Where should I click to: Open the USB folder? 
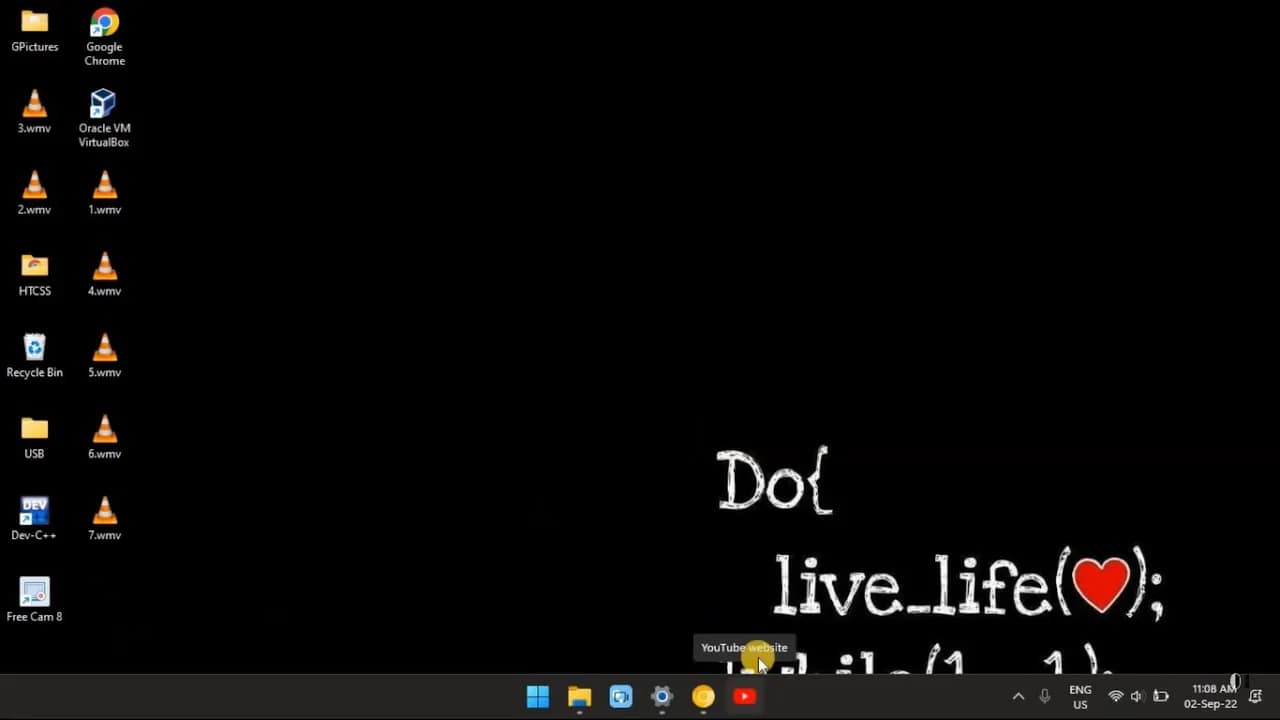pyautogui.click(x=34, y=428)
